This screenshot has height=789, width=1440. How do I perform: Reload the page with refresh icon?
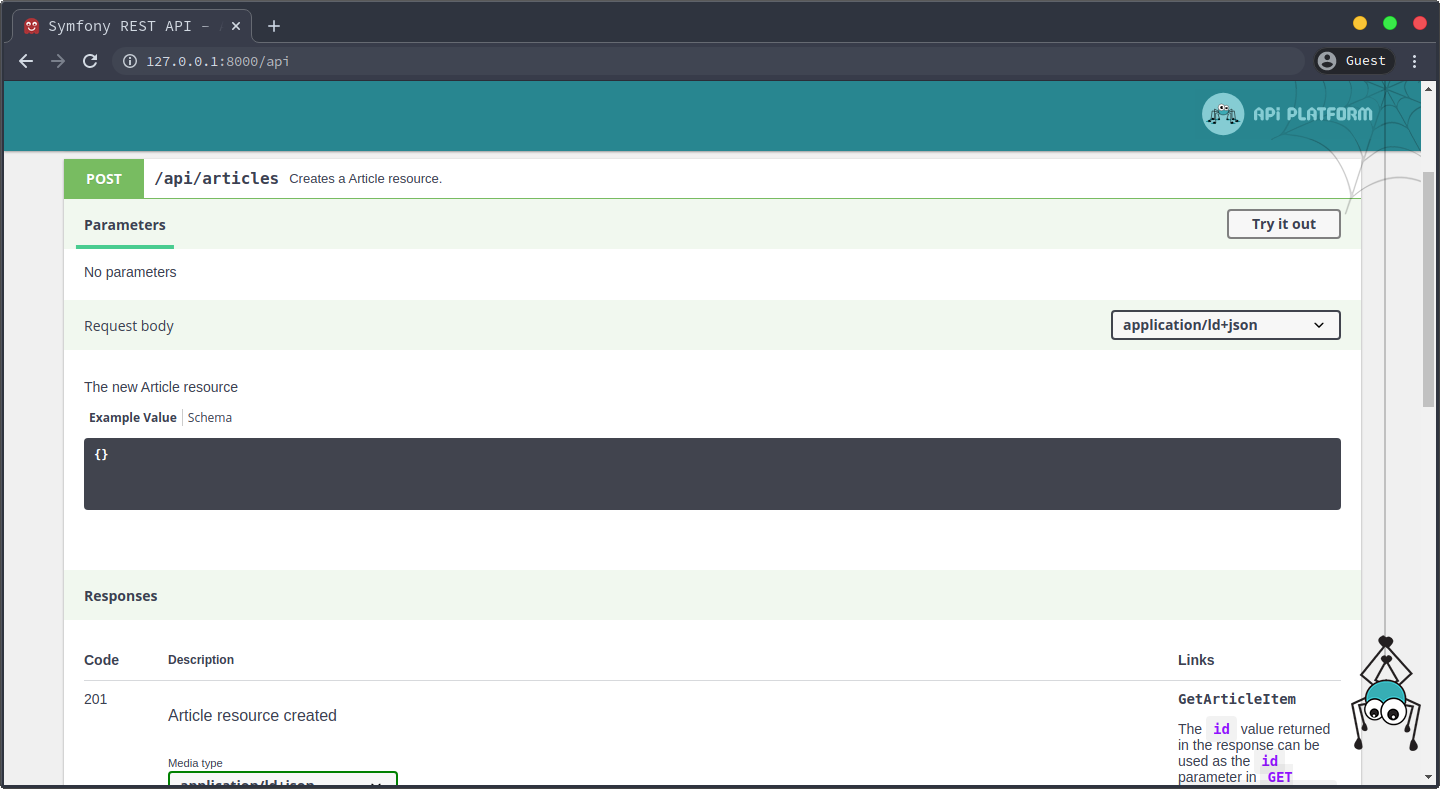(x=90, y=61)
